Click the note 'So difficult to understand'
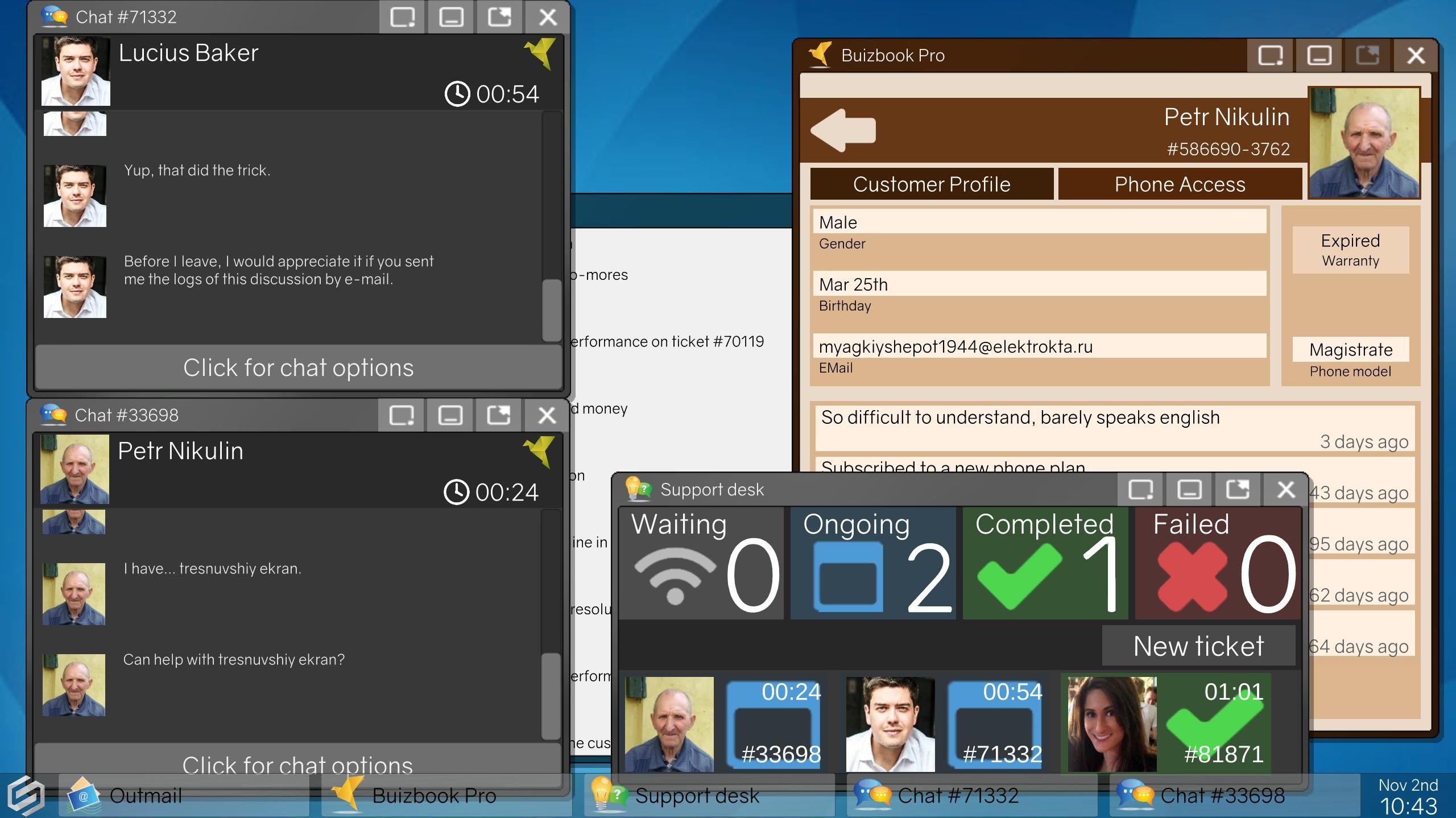Screen dimensions: 1456x818 pyautogui.click(x=1115, y=428)
